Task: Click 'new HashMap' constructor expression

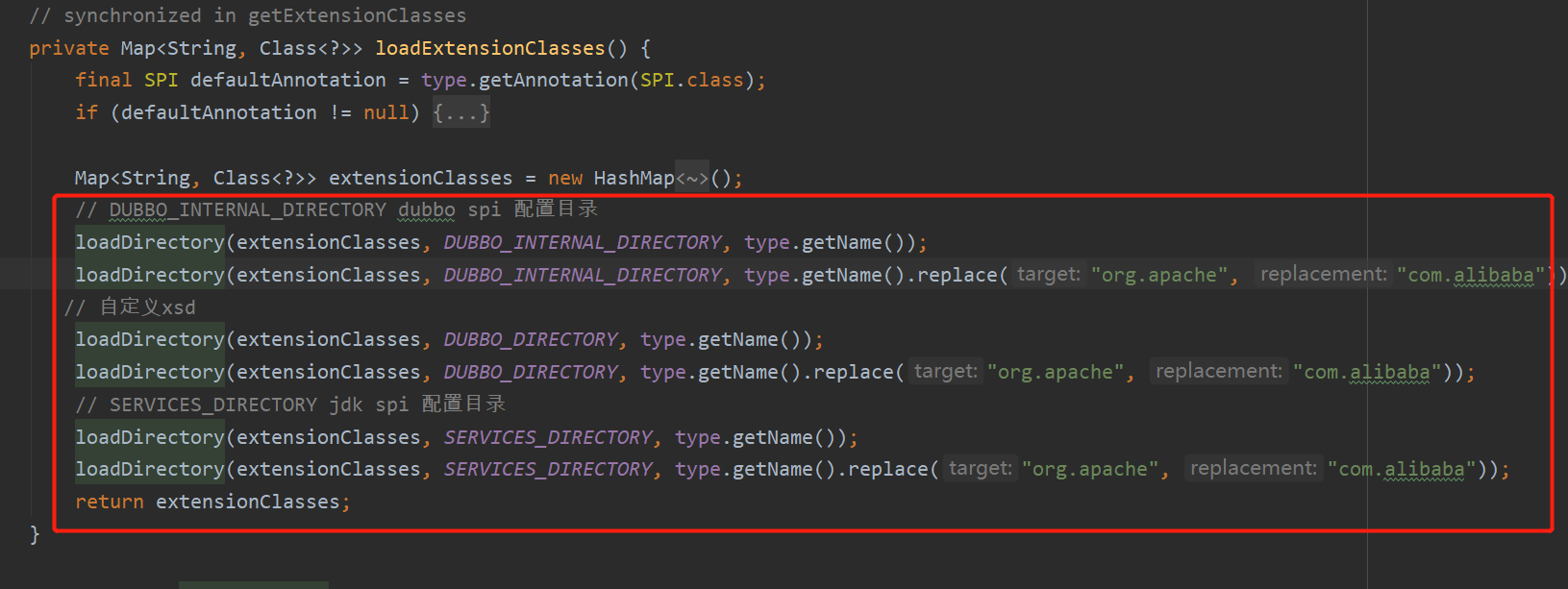Action: point(611,178)
